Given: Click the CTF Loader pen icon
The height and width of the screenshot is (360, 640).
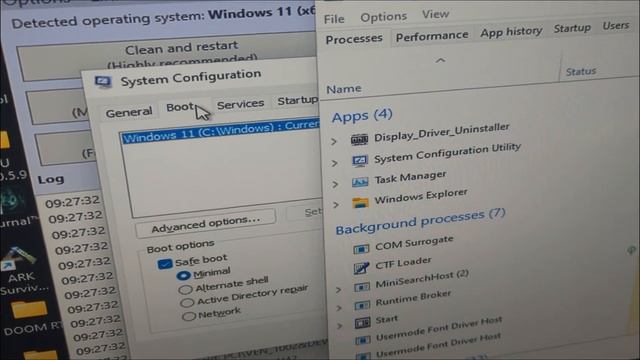Looking at the screenshot, I should point(362,268).
